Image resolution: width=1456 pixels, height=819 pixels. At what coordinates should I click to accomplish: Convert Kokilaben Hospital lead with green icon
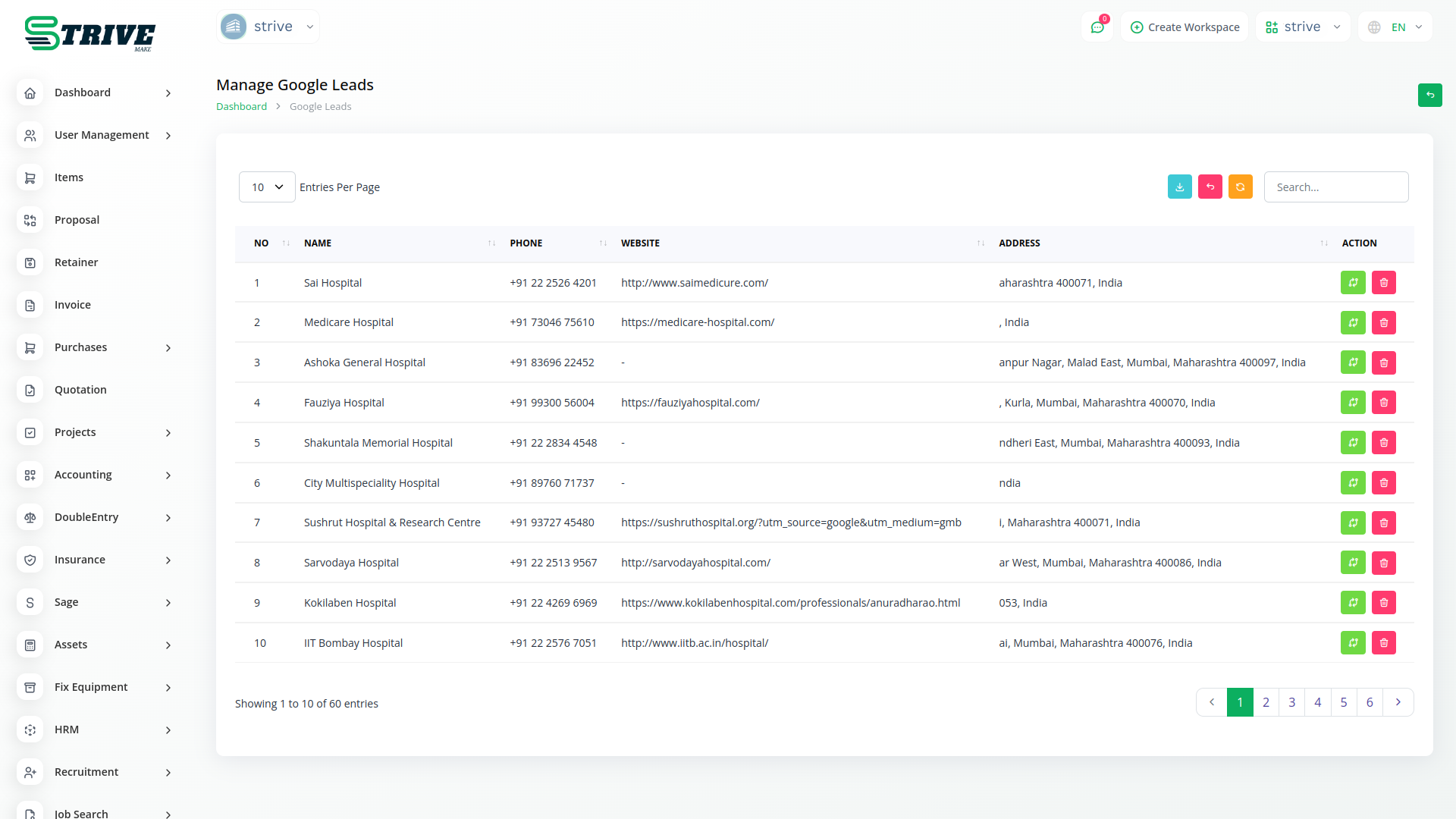[1353, 603]
